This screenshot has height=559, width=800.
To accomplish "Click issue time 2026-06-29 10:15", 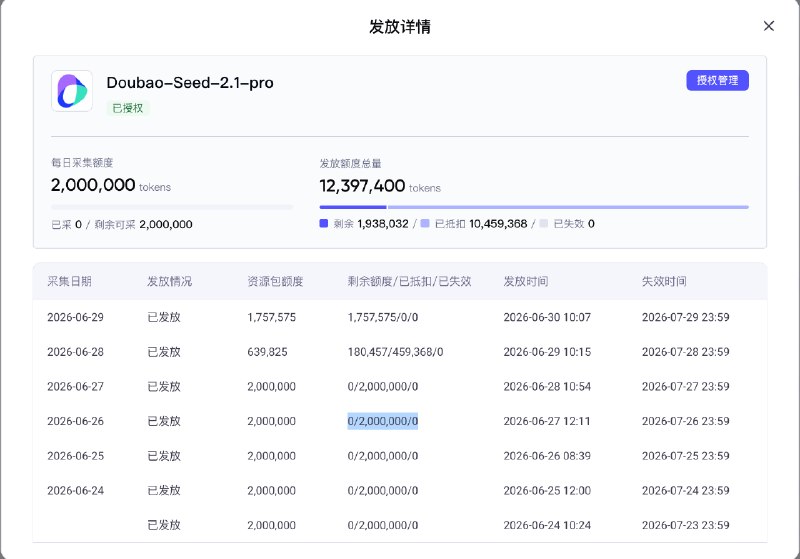I will [547, 352].
